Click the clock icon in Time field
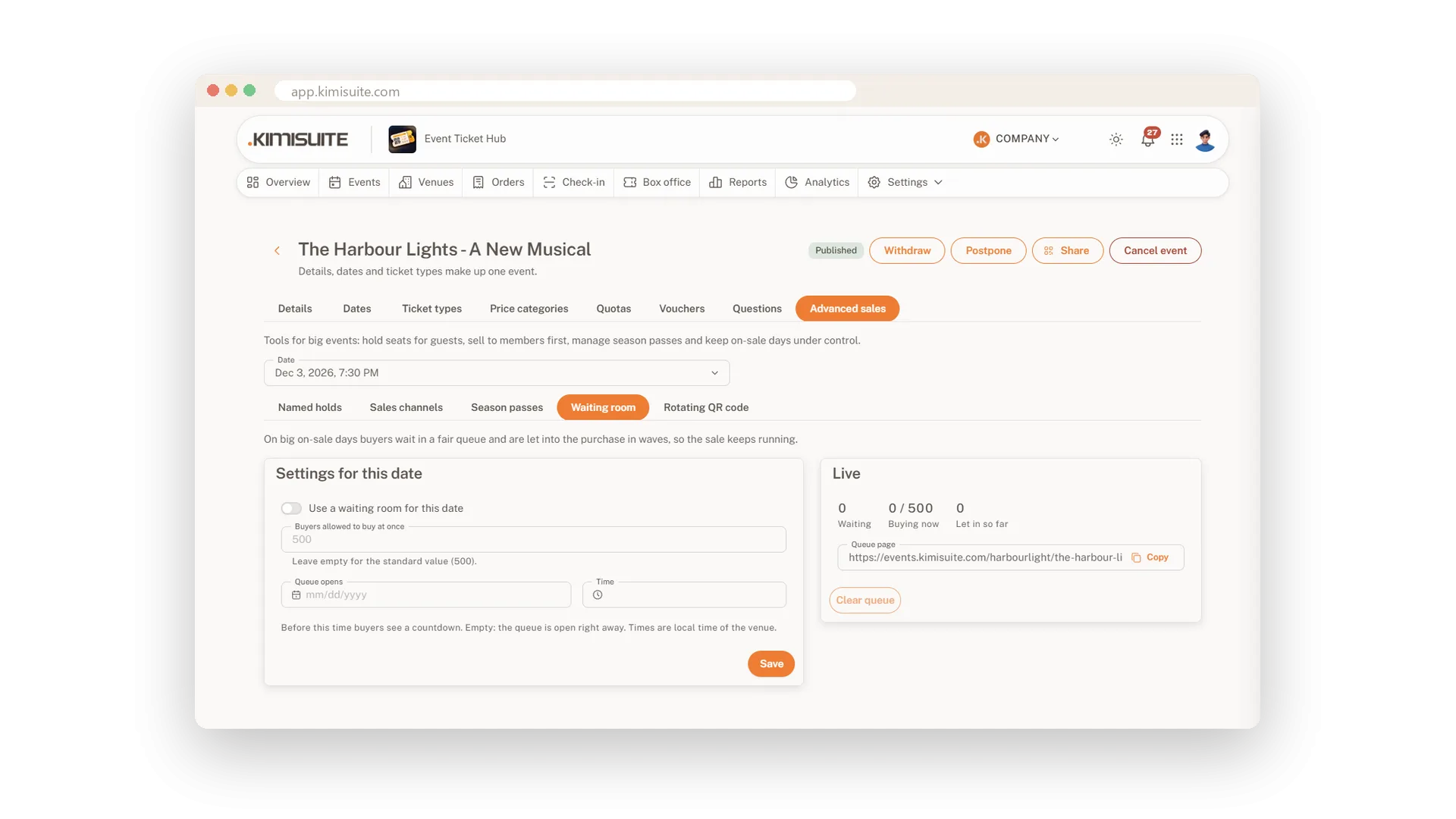Viewport: 1456px width, 819px height. 598,595
